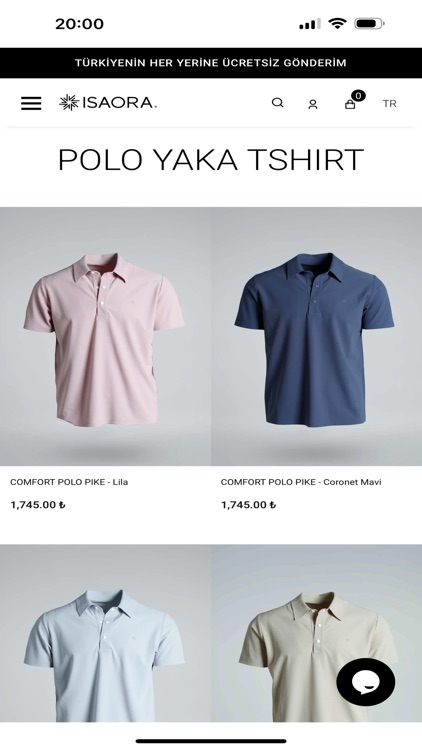The width and height of the screenshot is (422, 750).
Task: Tap the cellular signal bars icon
Action: (310, 24)
